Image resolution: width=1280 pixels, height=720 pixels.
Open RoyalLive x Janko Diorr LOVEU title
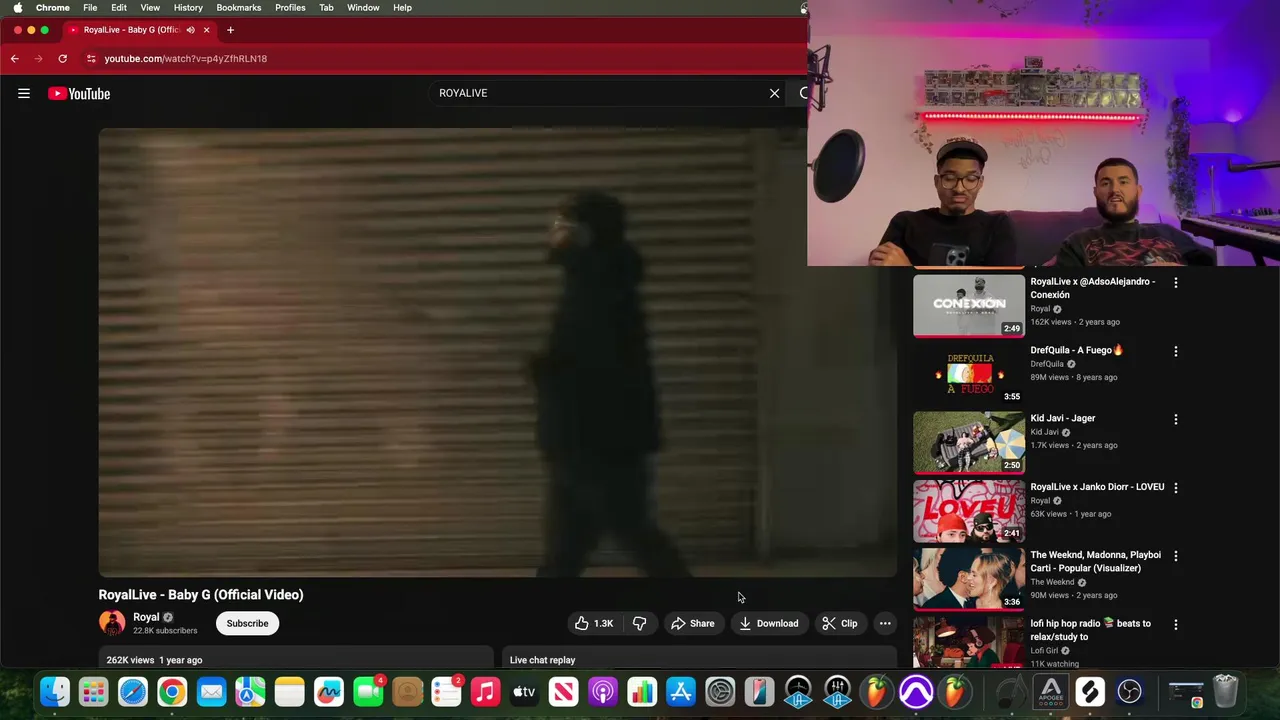pos(1097,487)
